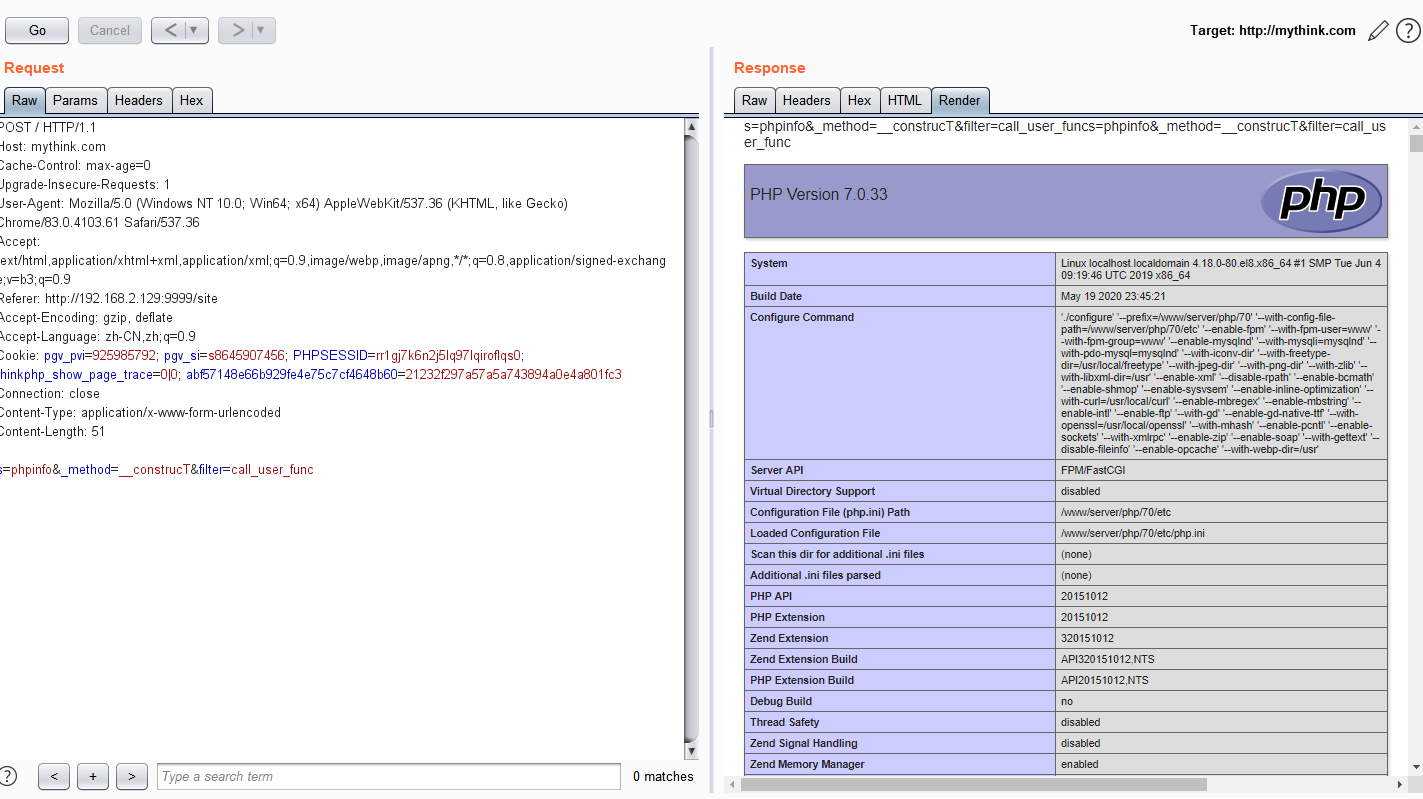This screenshot has width=1423, height=799.
Task: Select the Response Render tab
Action: [960, 100]
